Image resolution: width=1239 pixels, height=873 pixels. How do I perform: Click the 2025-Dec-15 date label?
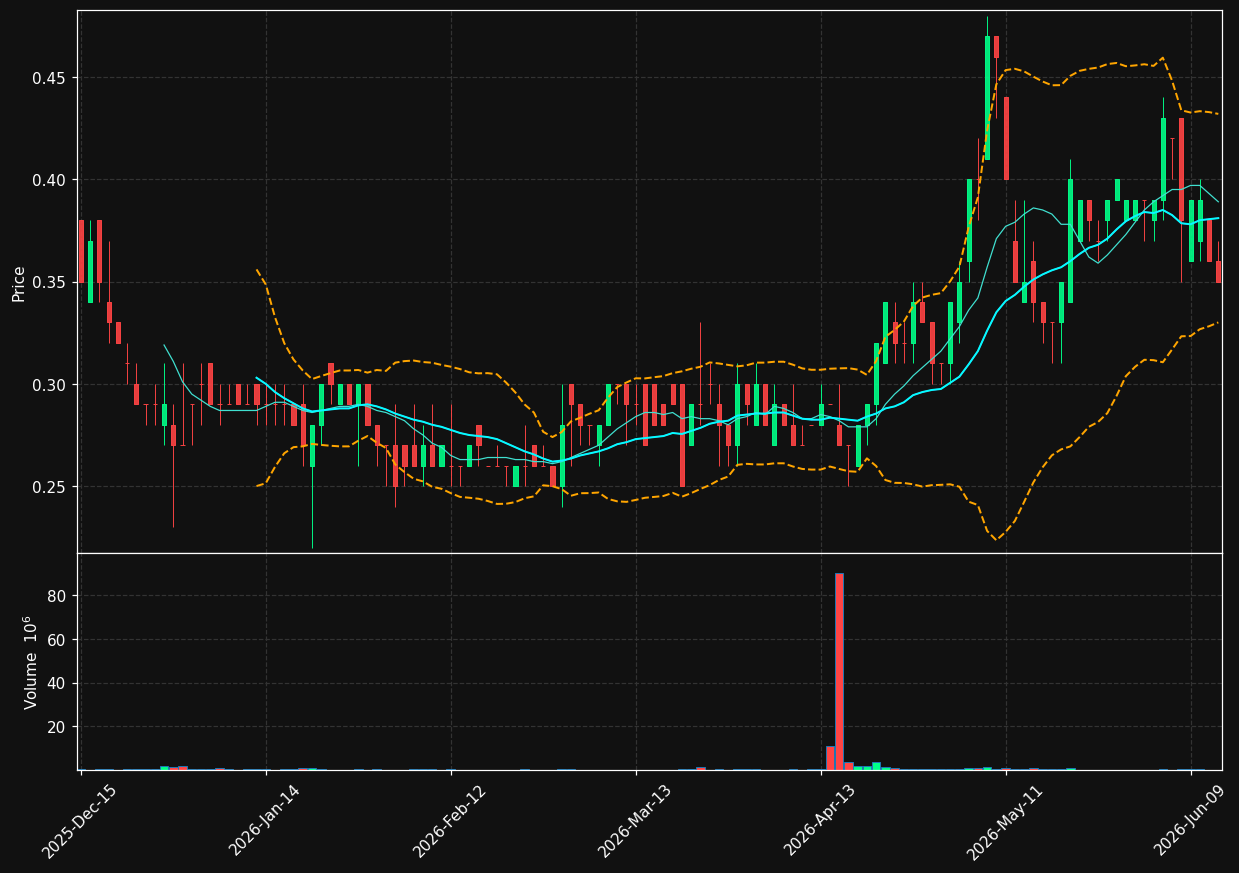(80, 821)
